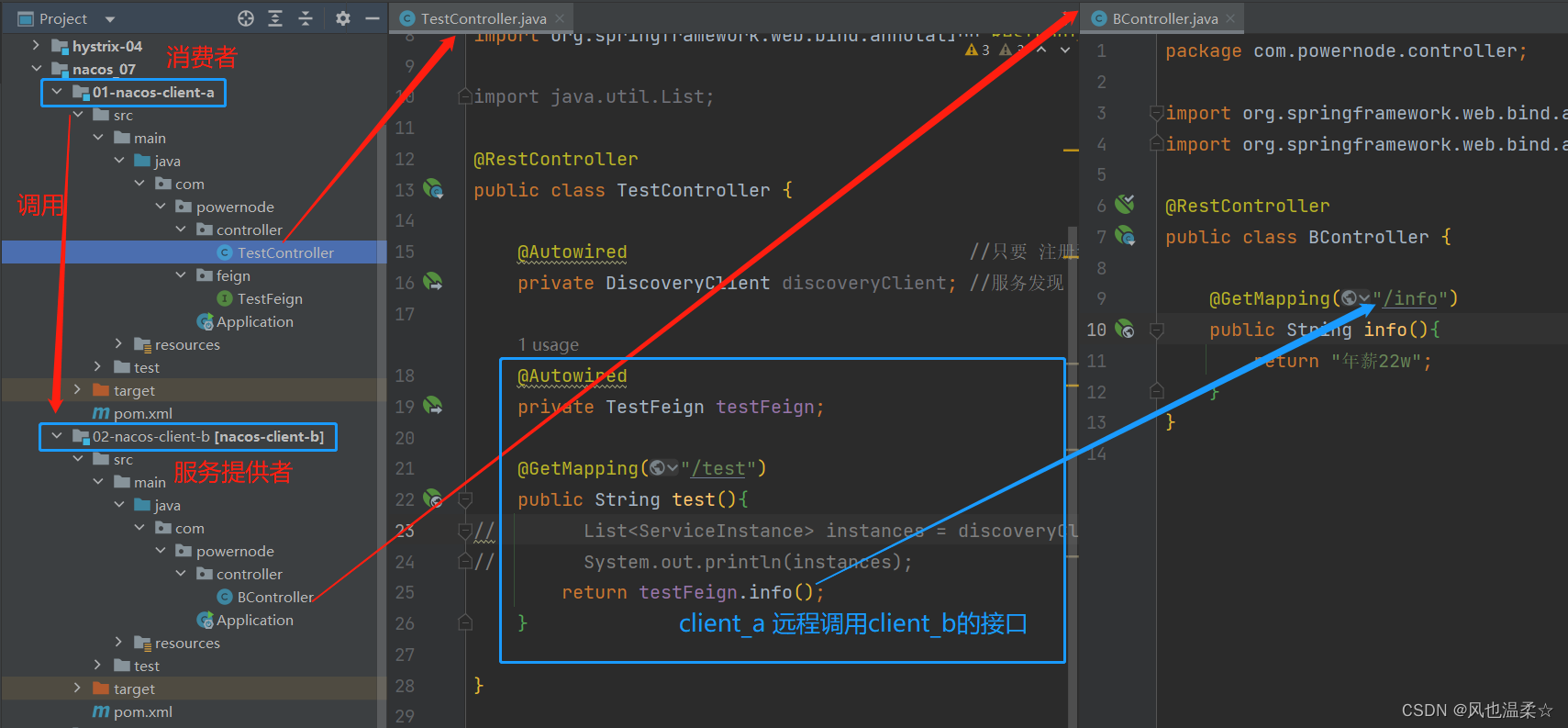Click the warnings indicator showing 3

point(977,50)
